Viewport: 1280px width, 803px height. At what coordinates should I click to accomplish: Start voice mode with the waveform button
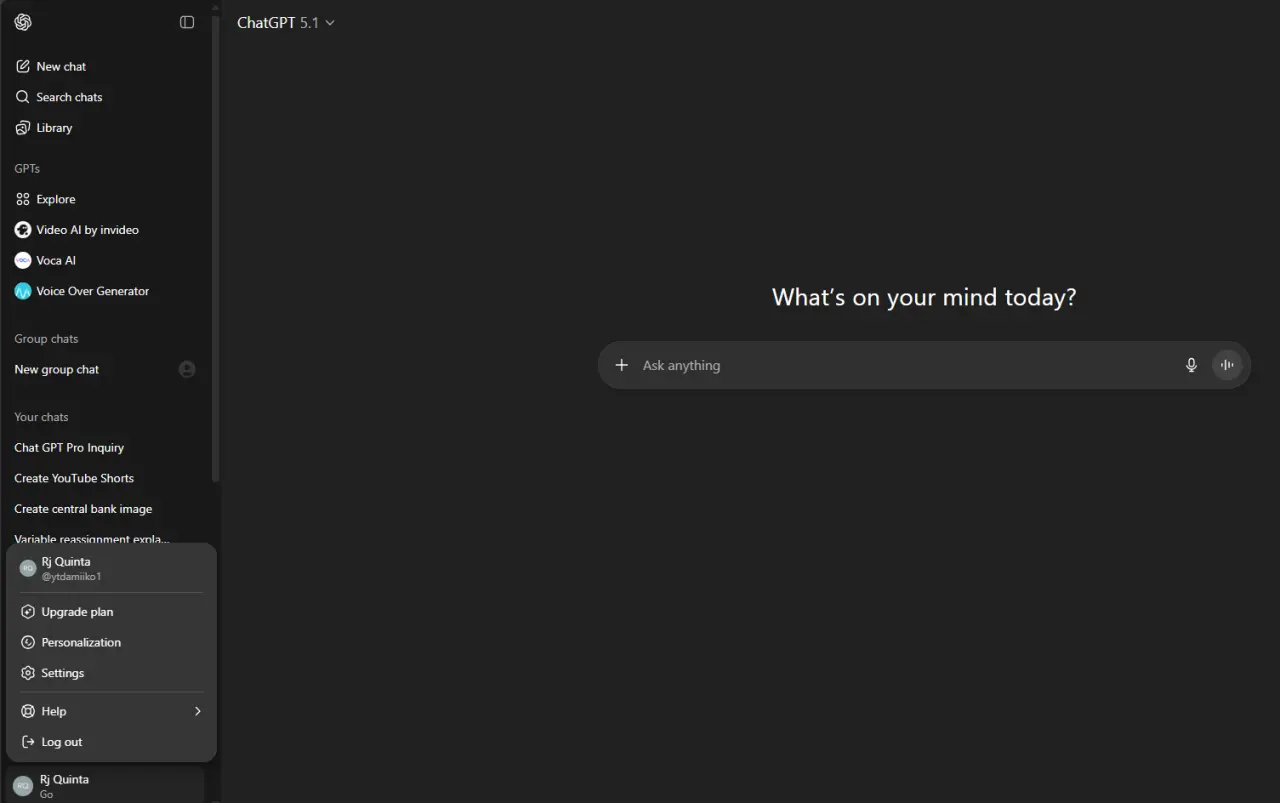pyautogui.click(x=1227, y=365)
